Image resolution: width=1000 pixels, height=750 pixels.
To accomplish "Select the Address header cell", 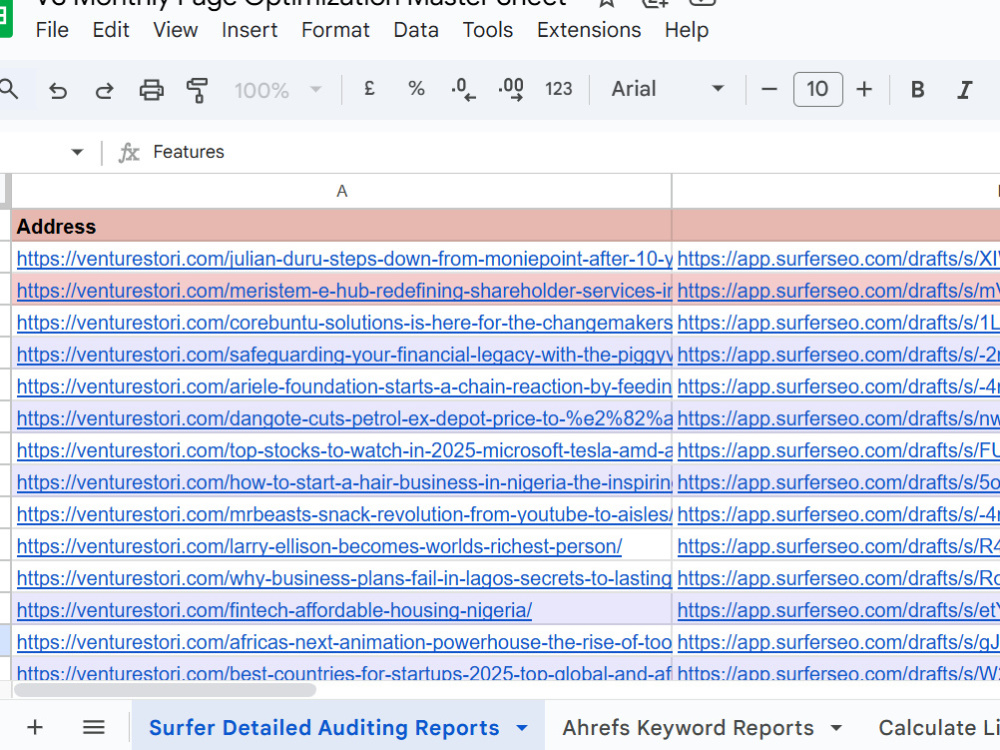I will (x=342, y=226).
